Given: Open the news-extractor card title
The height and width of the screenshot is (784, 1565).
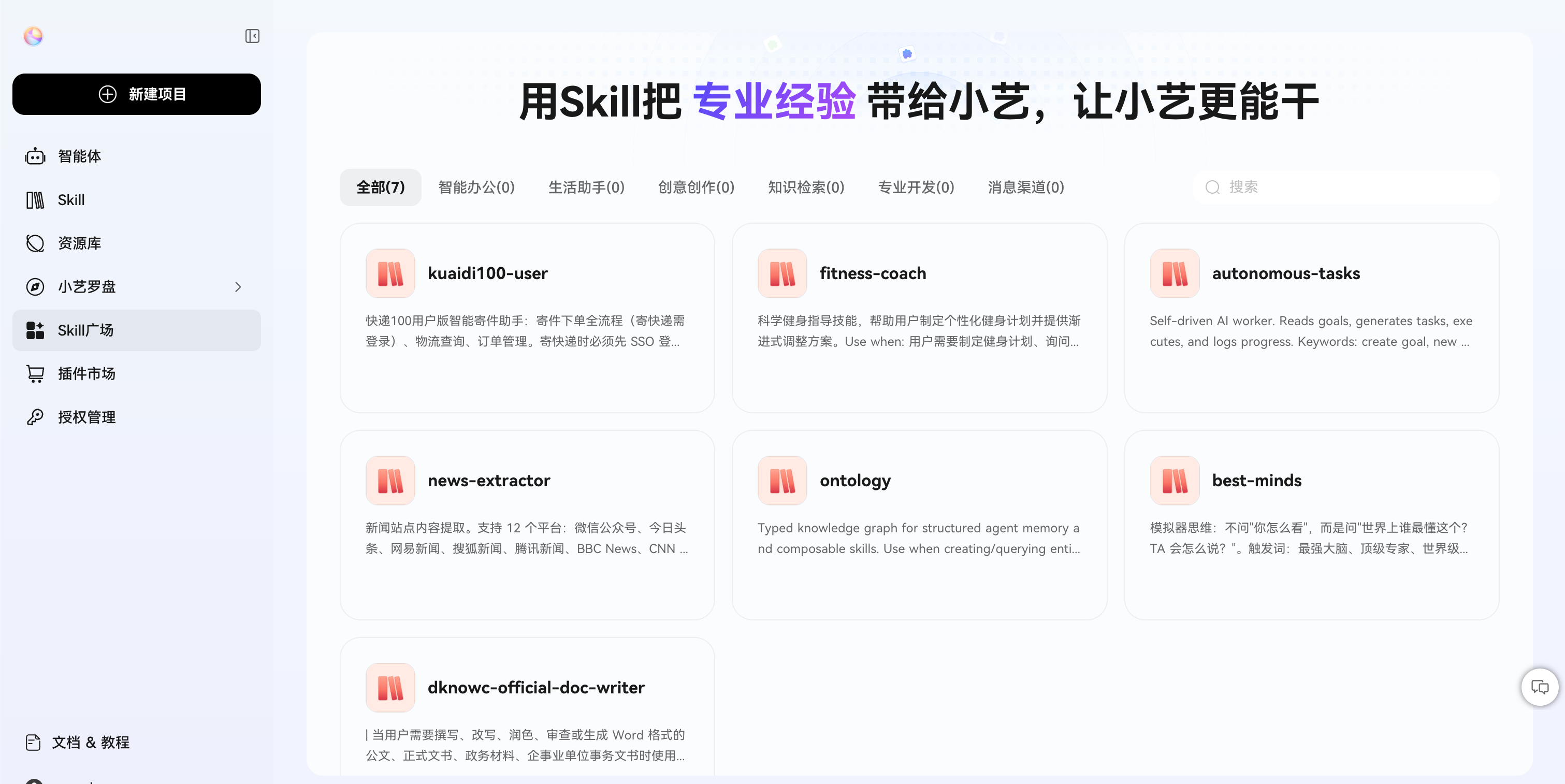Looking at the screenshot, I should pyautogui.click(x=488, y=481).
